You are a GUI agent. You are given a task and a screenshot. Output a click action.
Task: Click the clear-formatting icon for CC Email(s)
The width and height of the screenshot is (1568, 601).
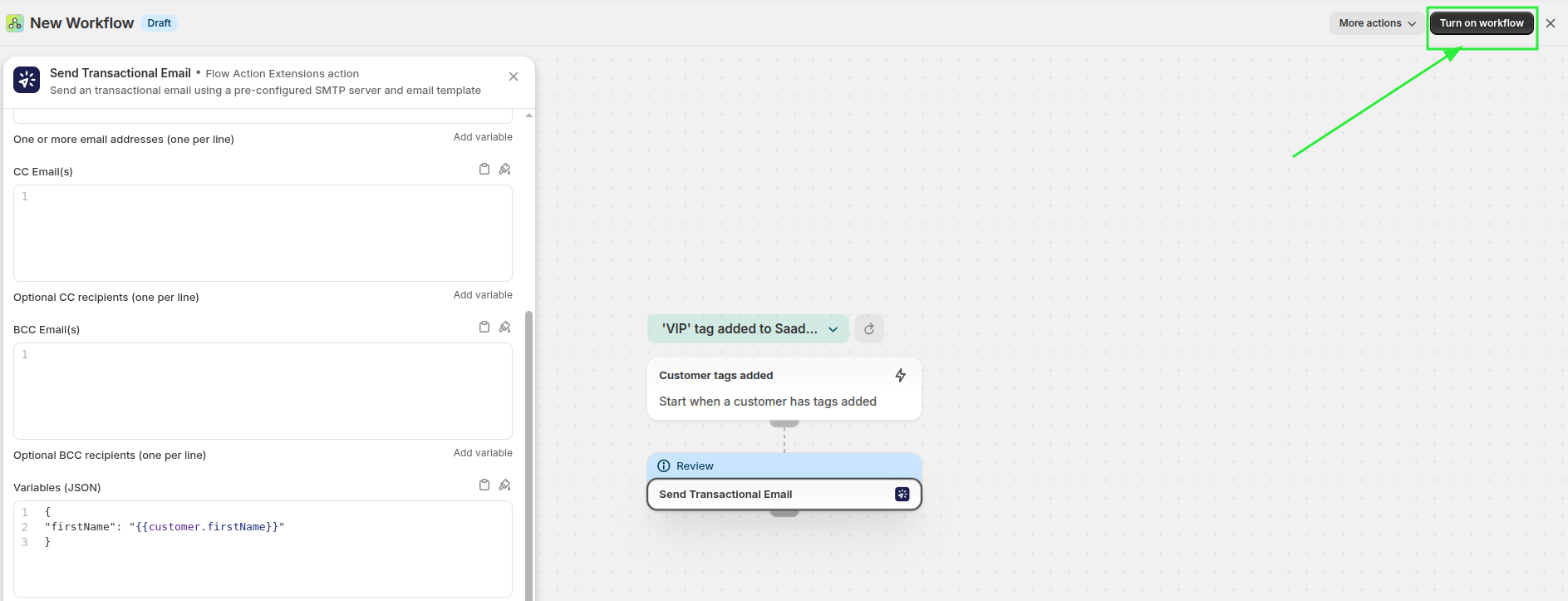click(504, 170)
